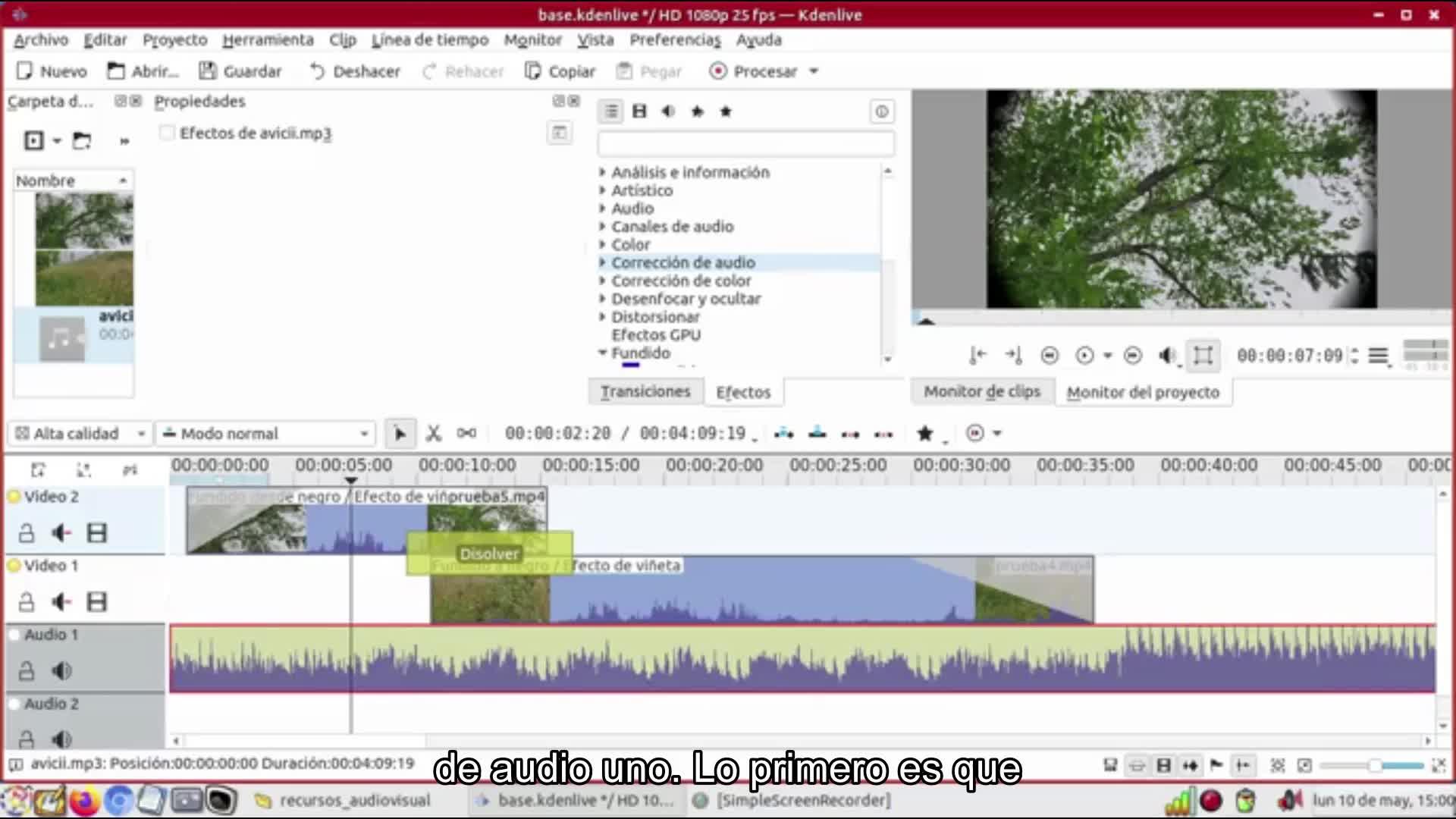Enable Efectos de avicii.mp3 checkbox
Viewport: 1456px width, 819px height.
pyautogui.click(x=167, y=133)
